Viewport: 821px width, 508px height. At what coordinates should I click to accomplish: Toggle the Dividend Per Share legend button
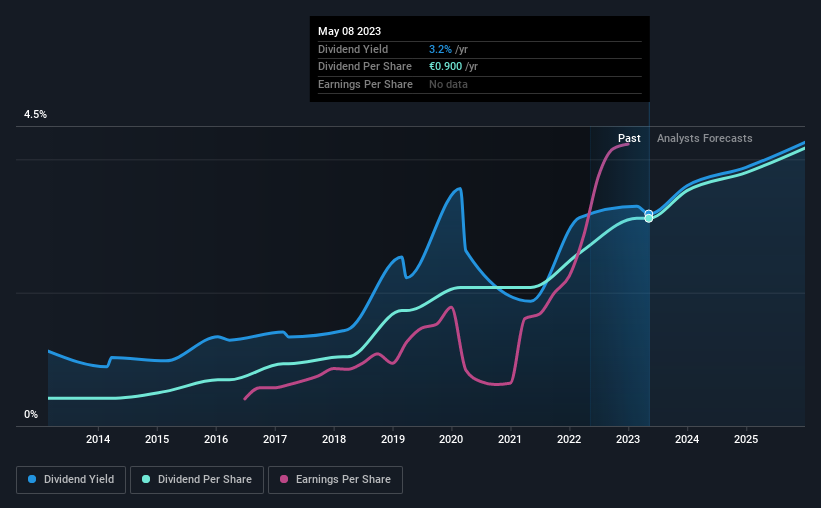click(197, 480)
